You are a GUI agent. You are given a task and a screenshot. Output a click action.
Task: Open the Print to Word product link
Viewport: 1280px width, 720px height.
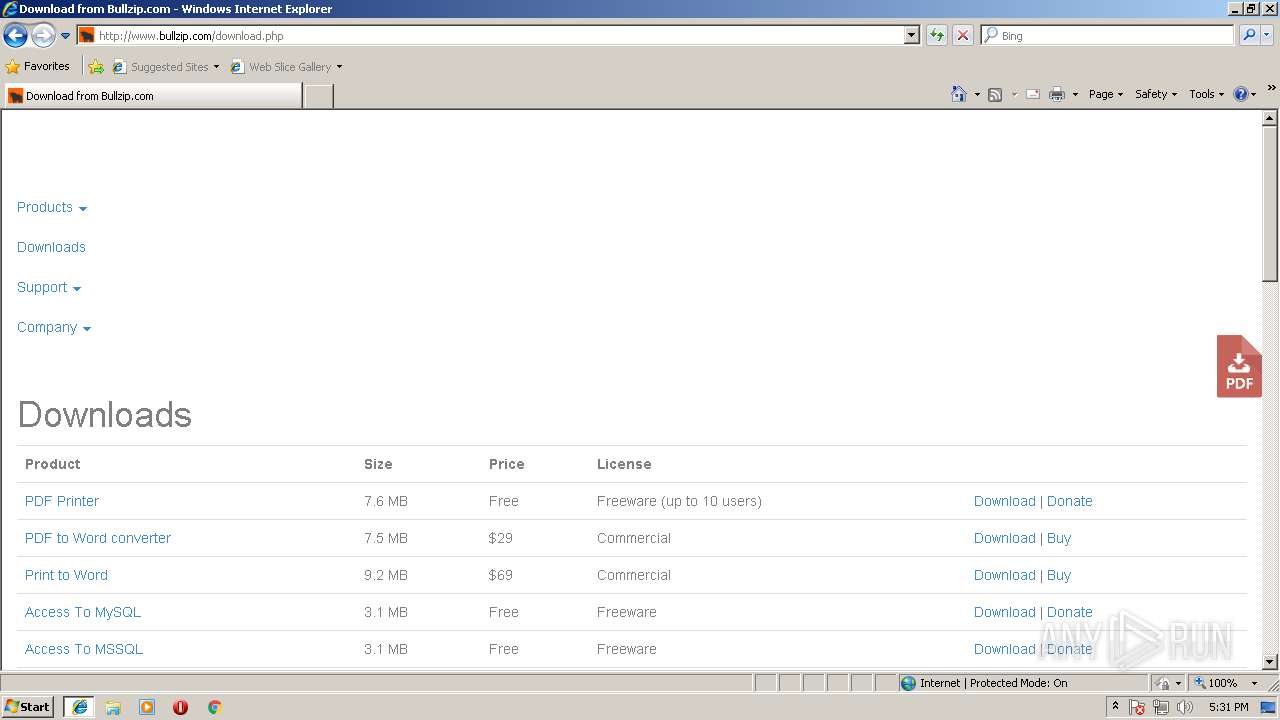(x=66, y=575)
